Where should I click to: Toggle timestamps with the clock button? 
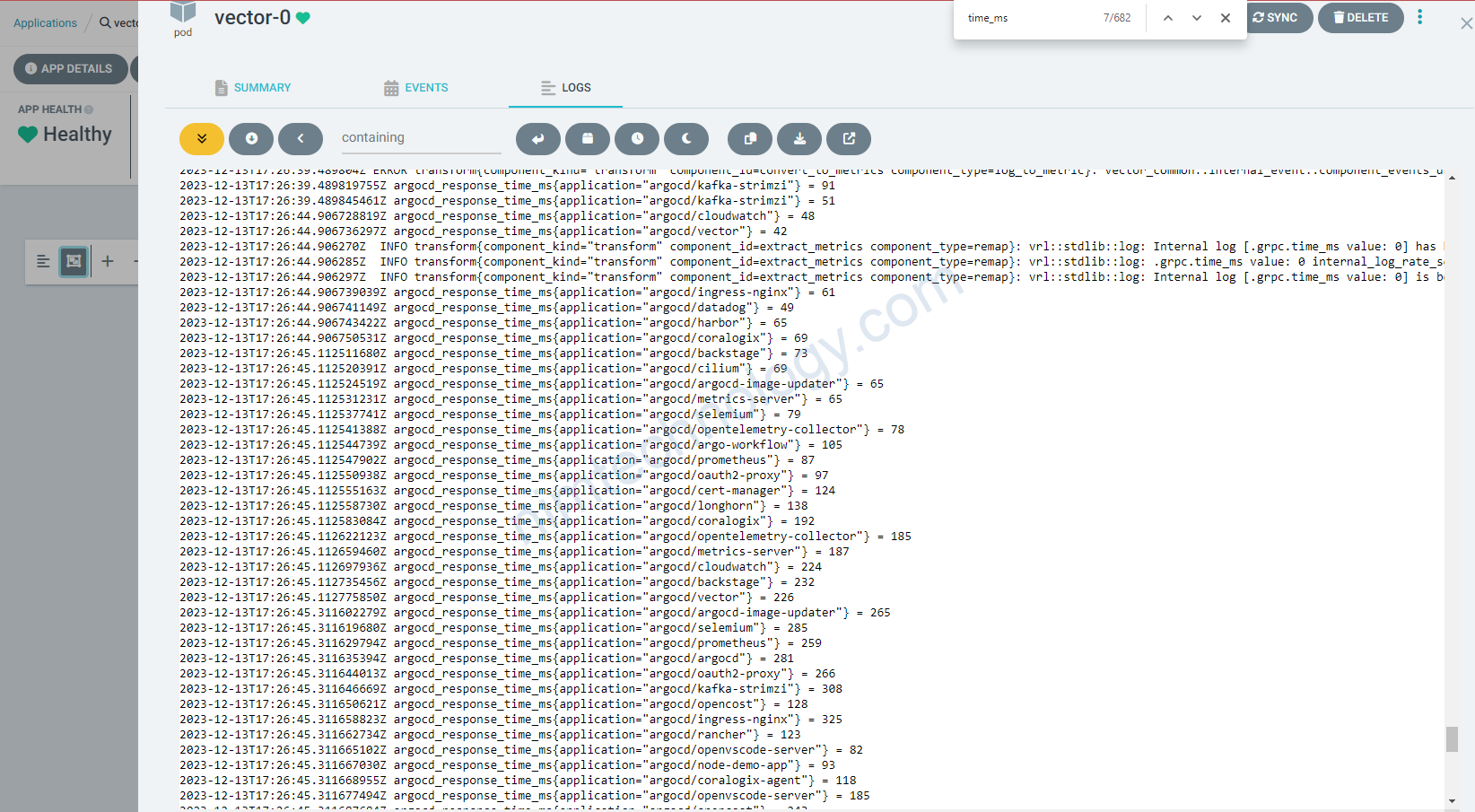click(637, 139)
